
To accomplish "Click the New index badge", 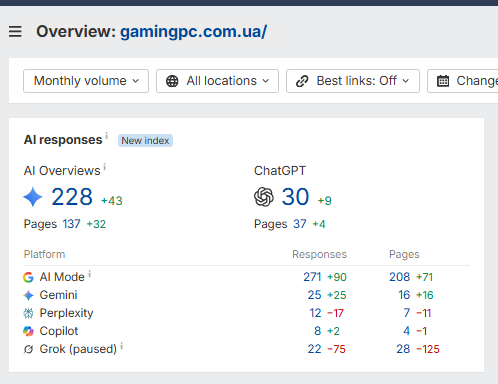I will [145, 141].
